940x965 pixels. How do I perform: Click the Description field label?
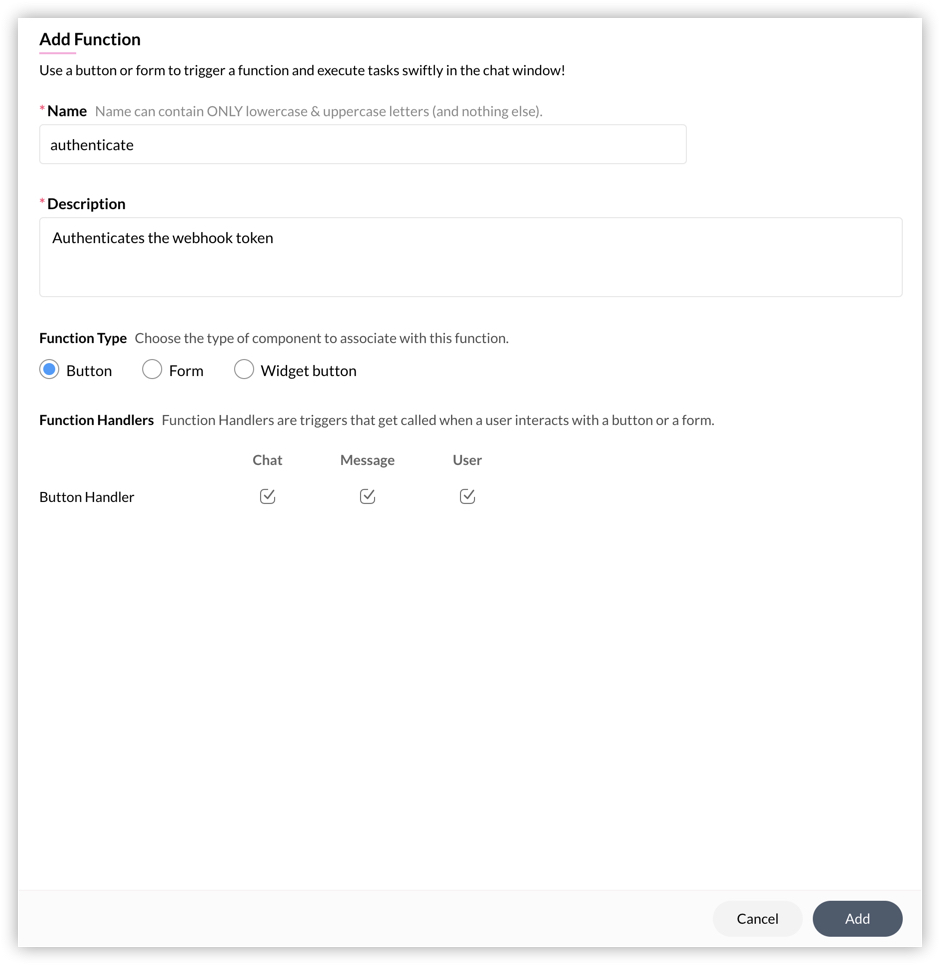86,204
